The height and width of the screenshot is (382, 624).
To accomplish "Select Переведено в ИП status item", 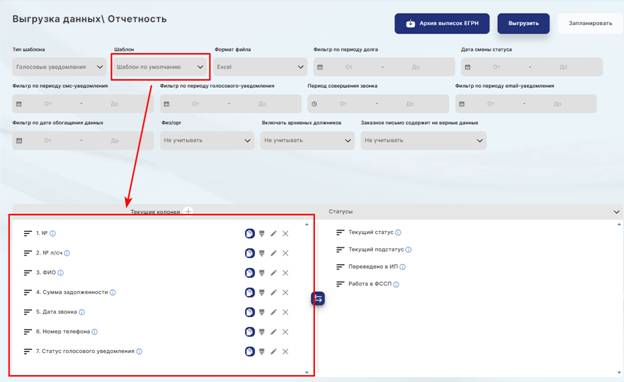I will click(x=373, y=267).
